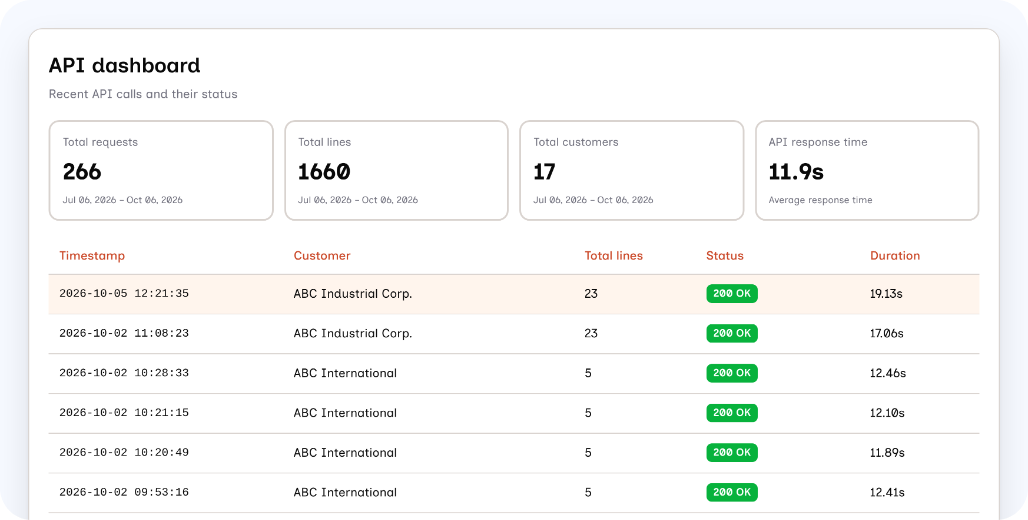Select timestamp 2026-10-02 10:28:33

pyautogui.click(x=124, y=373)
